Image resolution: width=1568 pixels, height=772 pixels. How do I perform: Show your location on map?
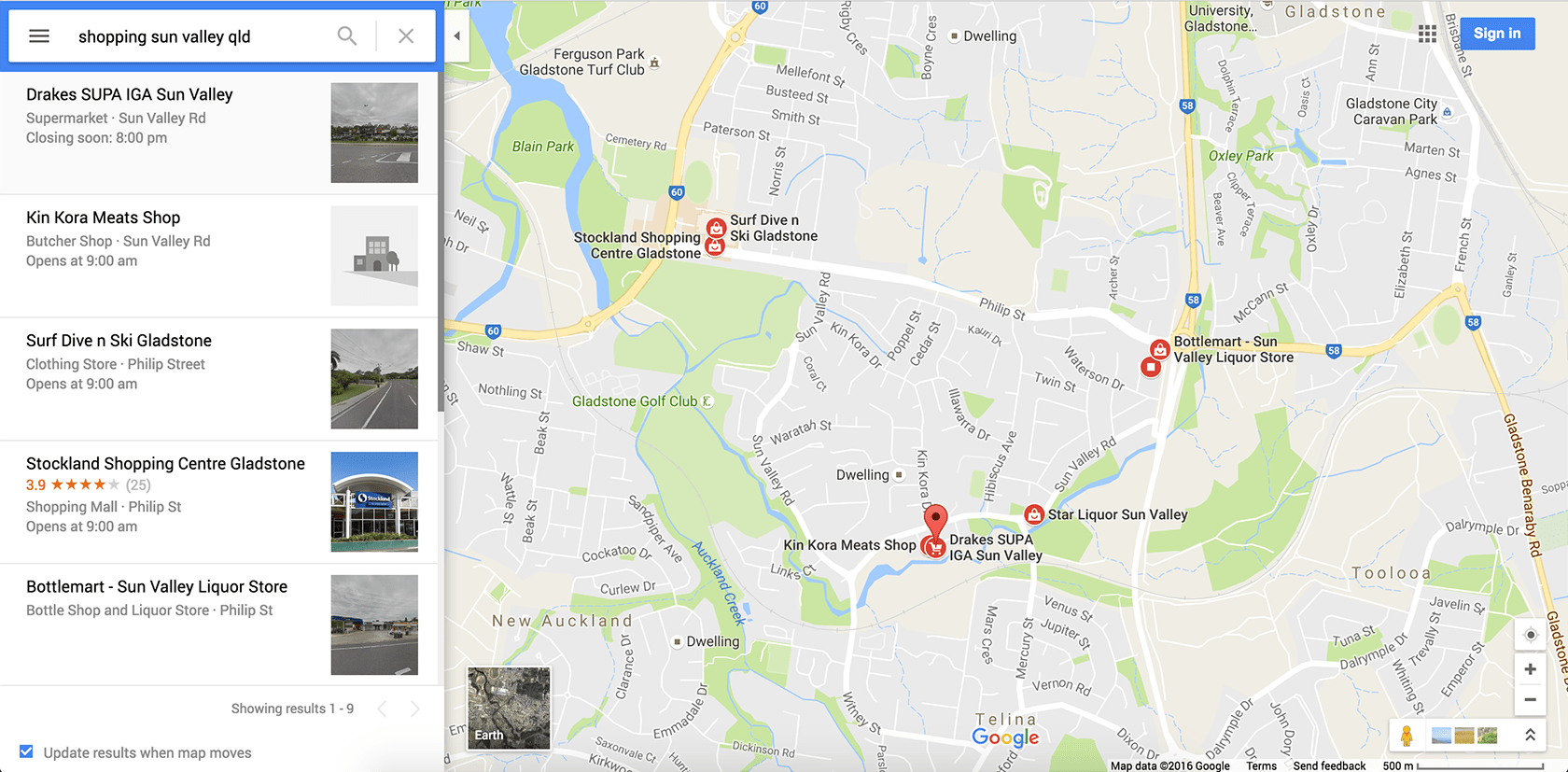coord(1531,635)
